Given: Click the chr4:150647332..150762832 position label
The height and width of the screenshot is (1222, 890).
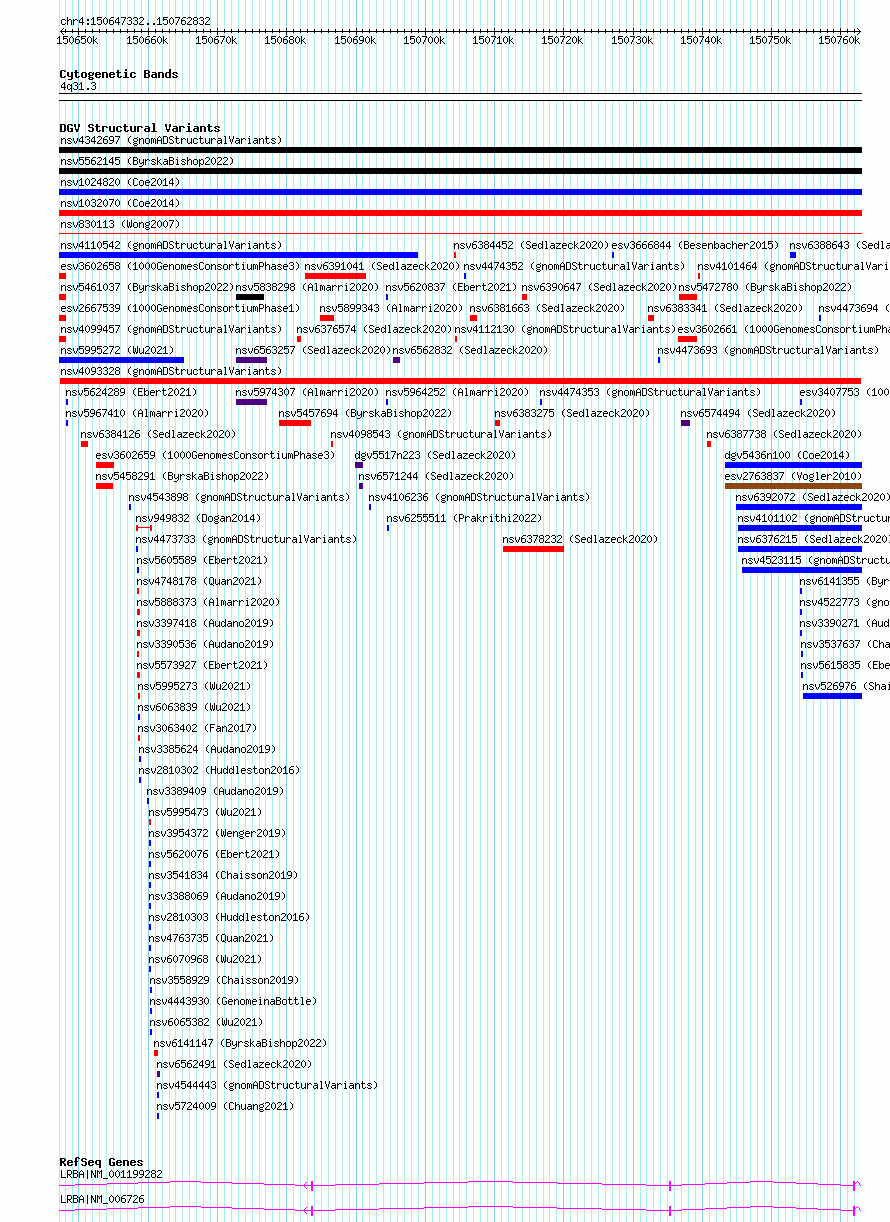Looking at the screenshot, I should pos(135,21).
